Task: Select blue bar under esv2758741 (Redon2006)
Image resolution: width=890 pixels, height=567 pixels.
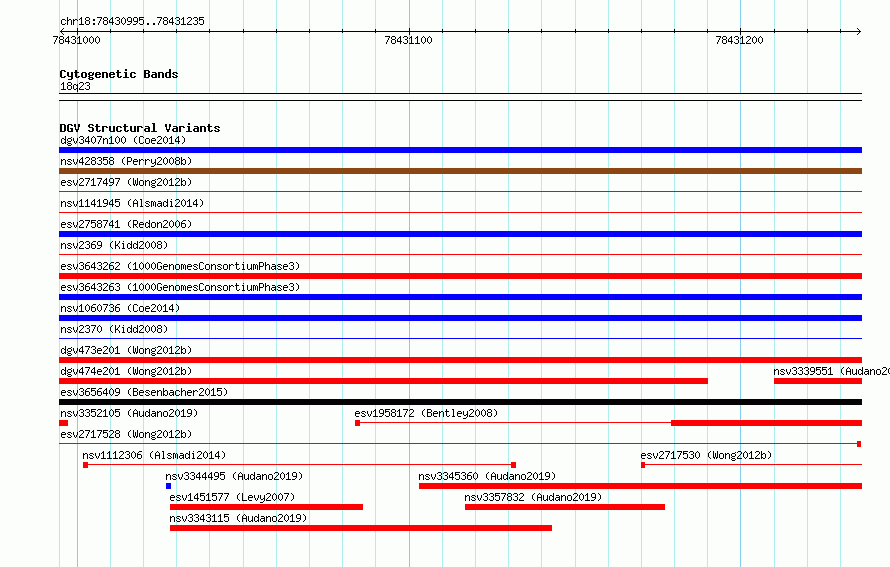Action: [x=460, y=234]
